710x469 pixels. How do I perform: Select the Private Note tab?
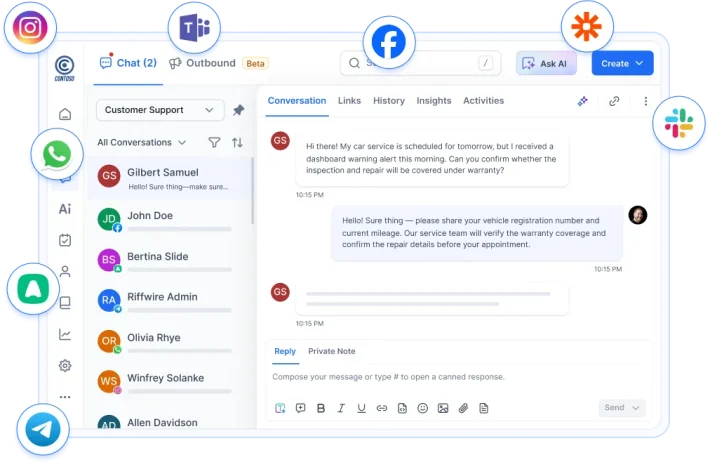[331, 351]
